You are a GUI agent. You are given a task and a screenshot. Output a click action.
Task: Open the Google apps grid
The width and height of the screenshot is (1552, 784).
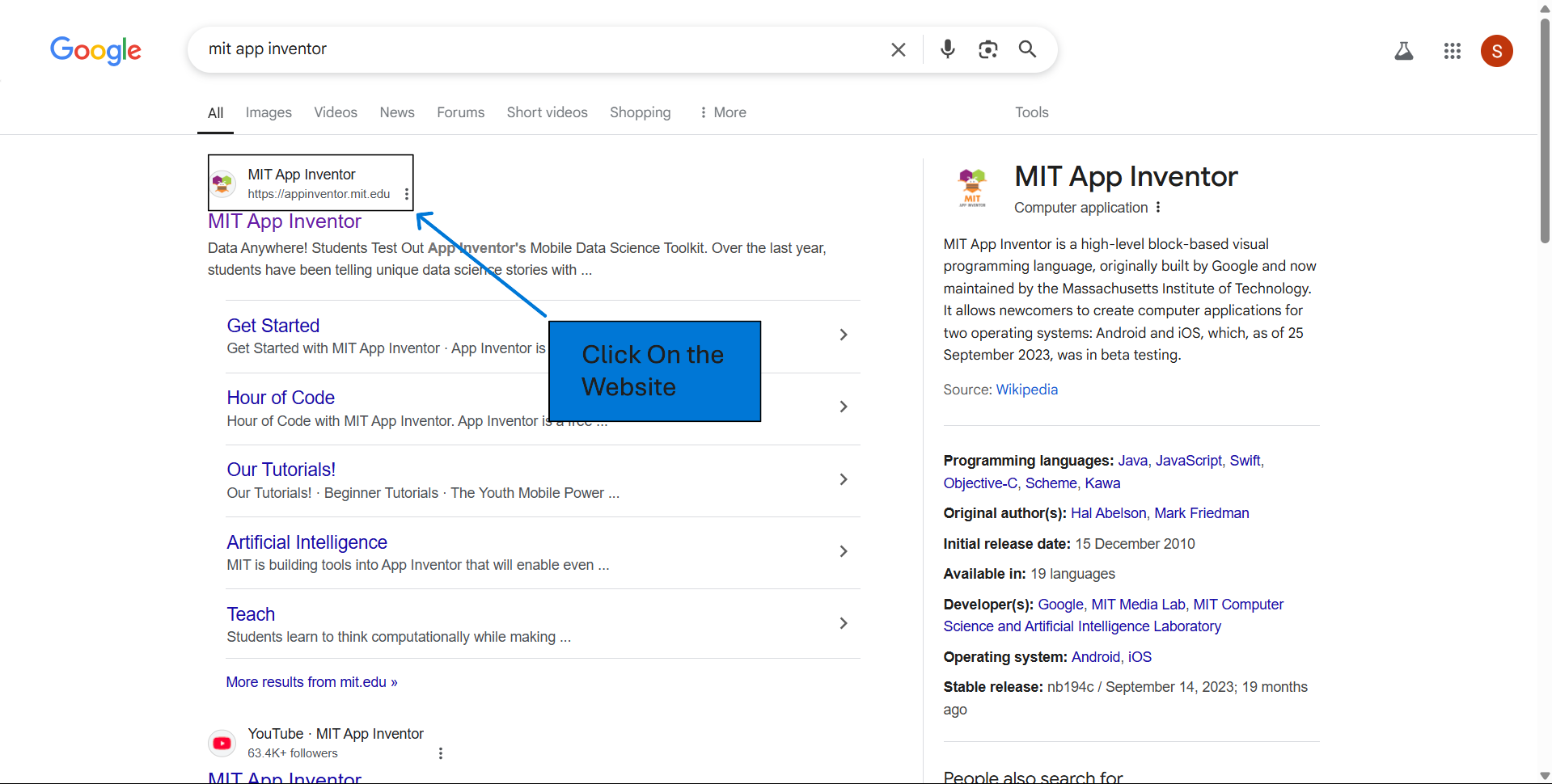[1452, 51]
